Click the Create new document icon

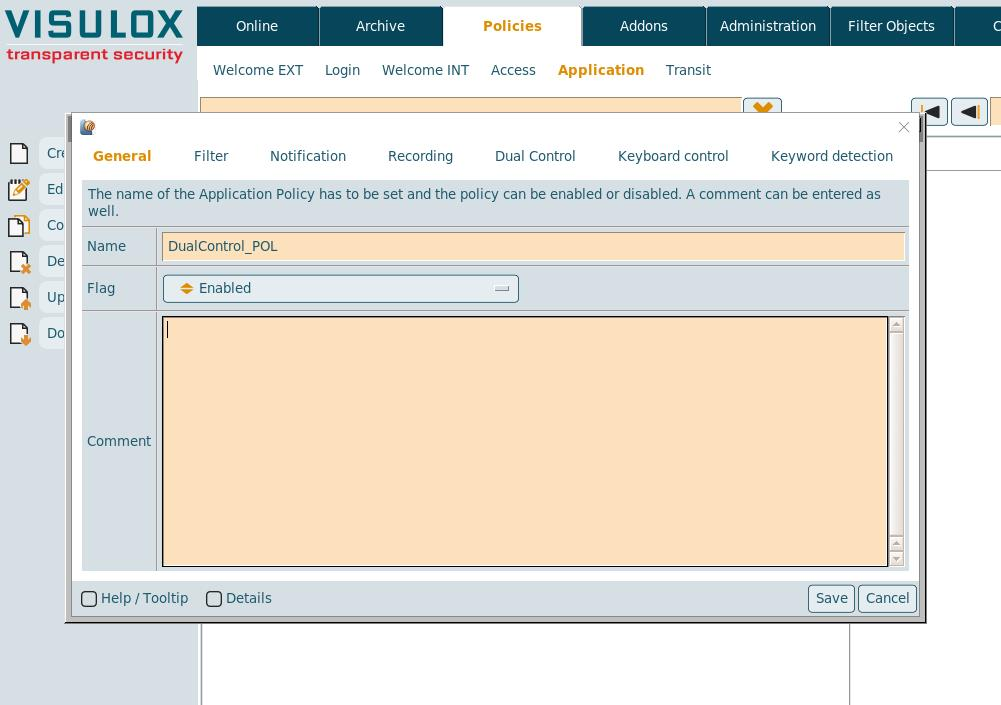point(19,153)
